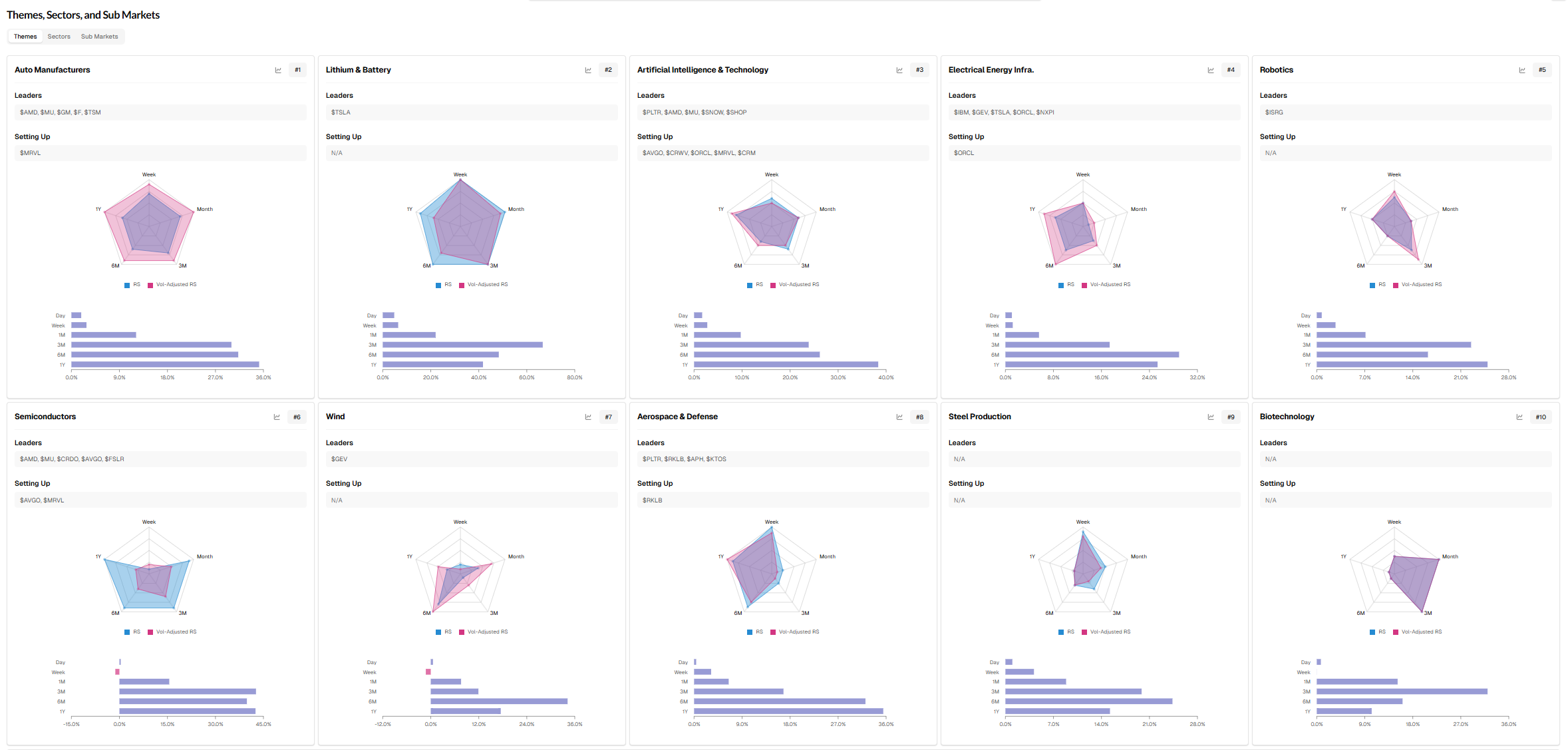Click the 1Y bar in Aerospace & Defense chart
Viewport: 1568px width, 750px height.
788,711
